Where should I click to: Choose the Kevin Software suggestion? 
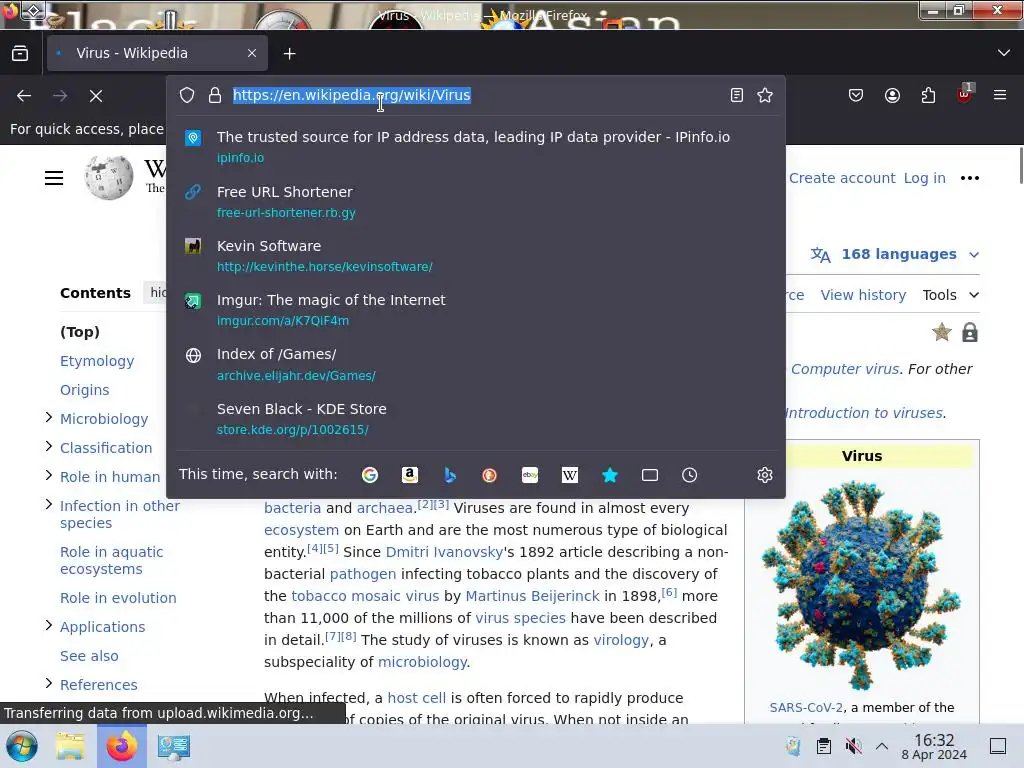(475, 256)
